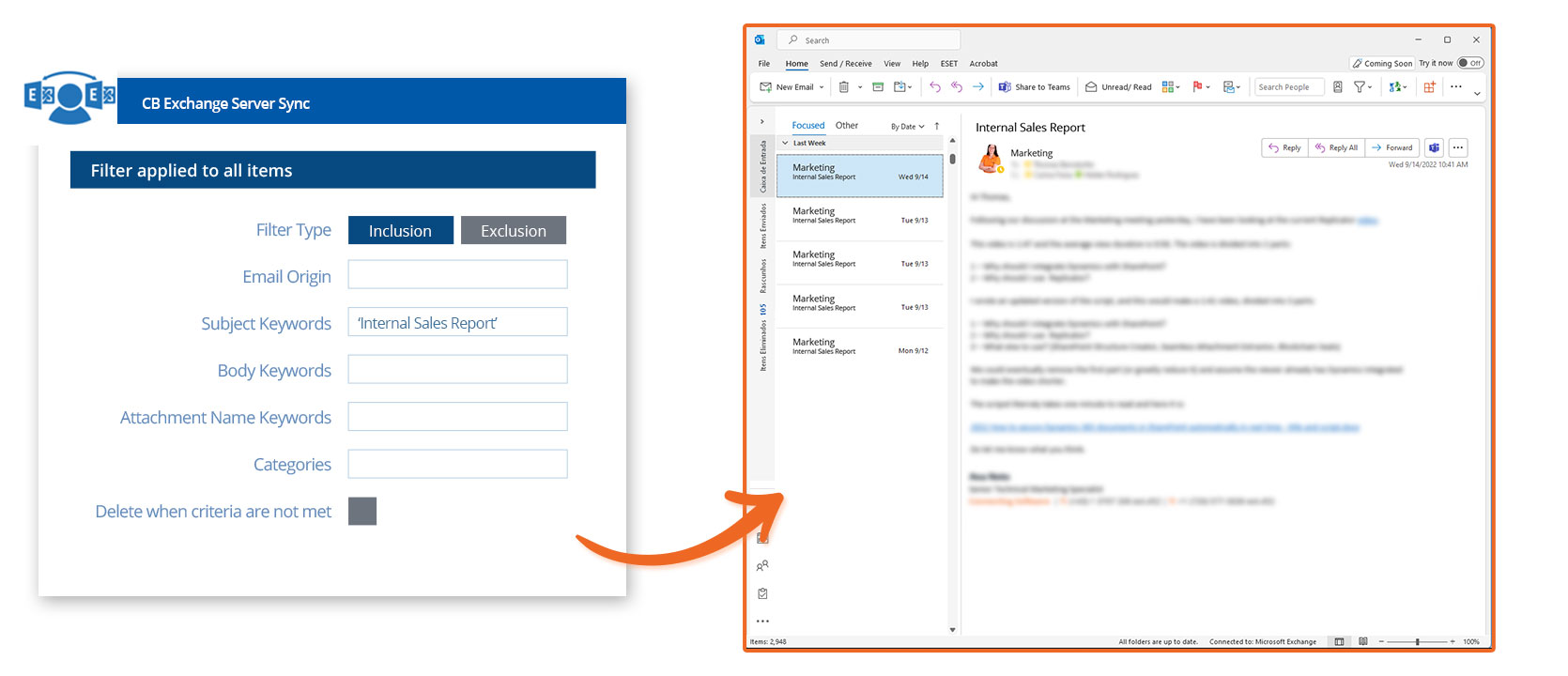This screenshot has height=676, width=1568.
Task: Collapse the Last Week group
Action: click(x=785, y=143)
